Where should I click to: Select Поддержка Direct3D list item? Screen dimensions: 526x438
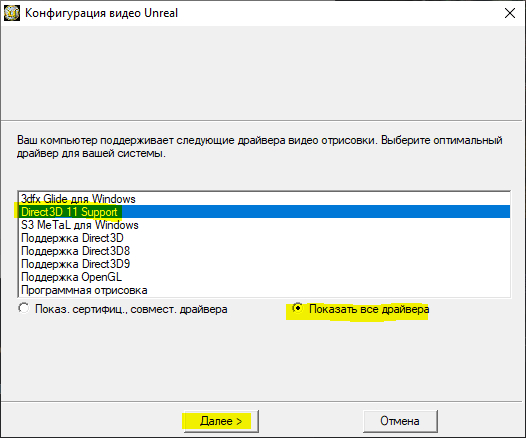pos(264,238)
